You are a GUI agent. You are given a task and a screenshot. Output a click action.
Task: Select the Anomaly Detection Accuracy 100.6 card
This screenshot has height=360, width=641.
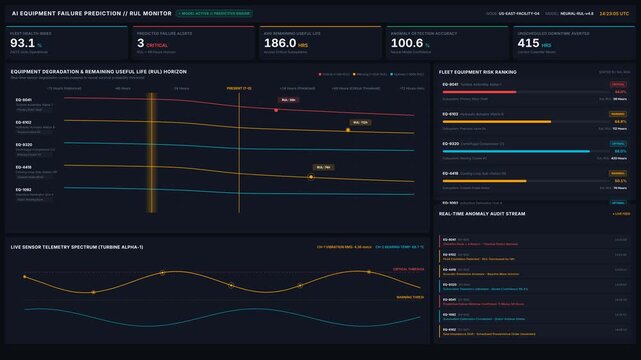pos(447,43)
